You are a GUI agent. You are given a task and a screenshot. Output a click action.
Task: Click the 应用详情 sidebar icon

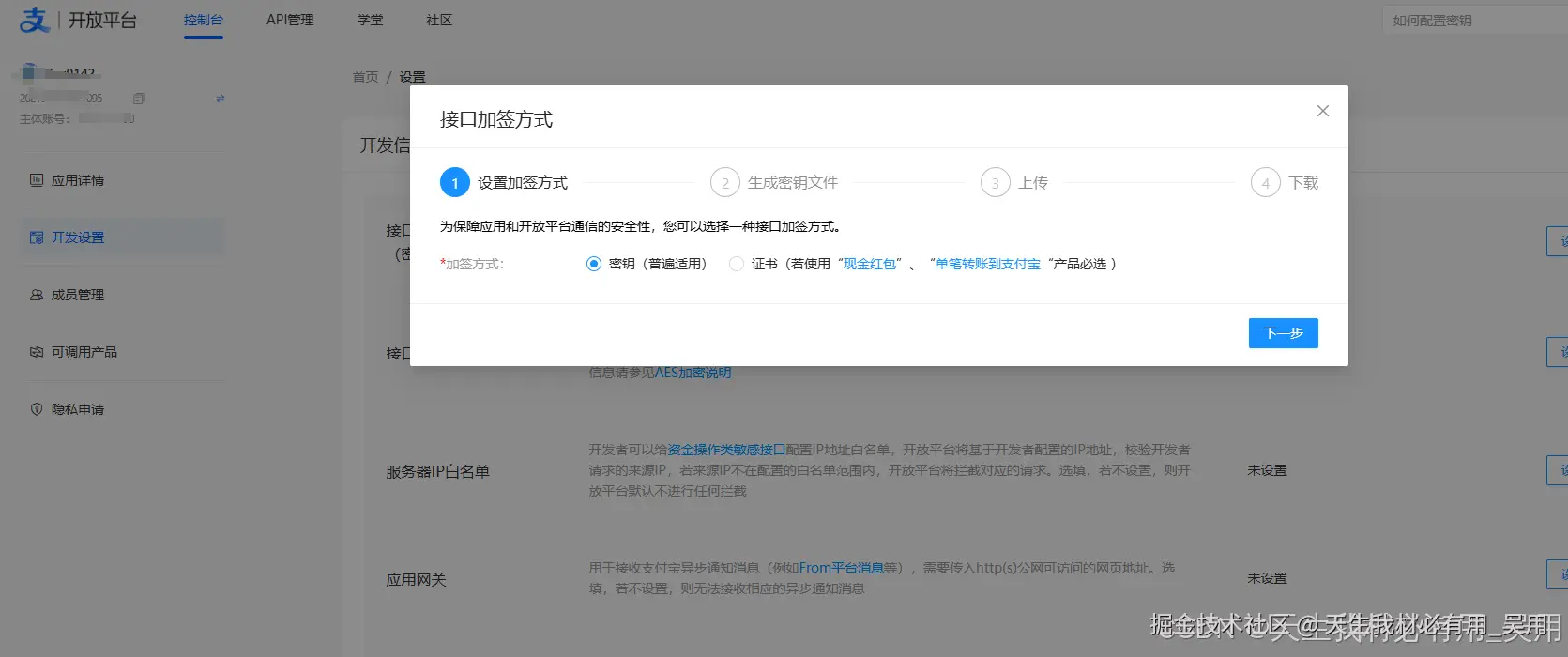[37, 180]
